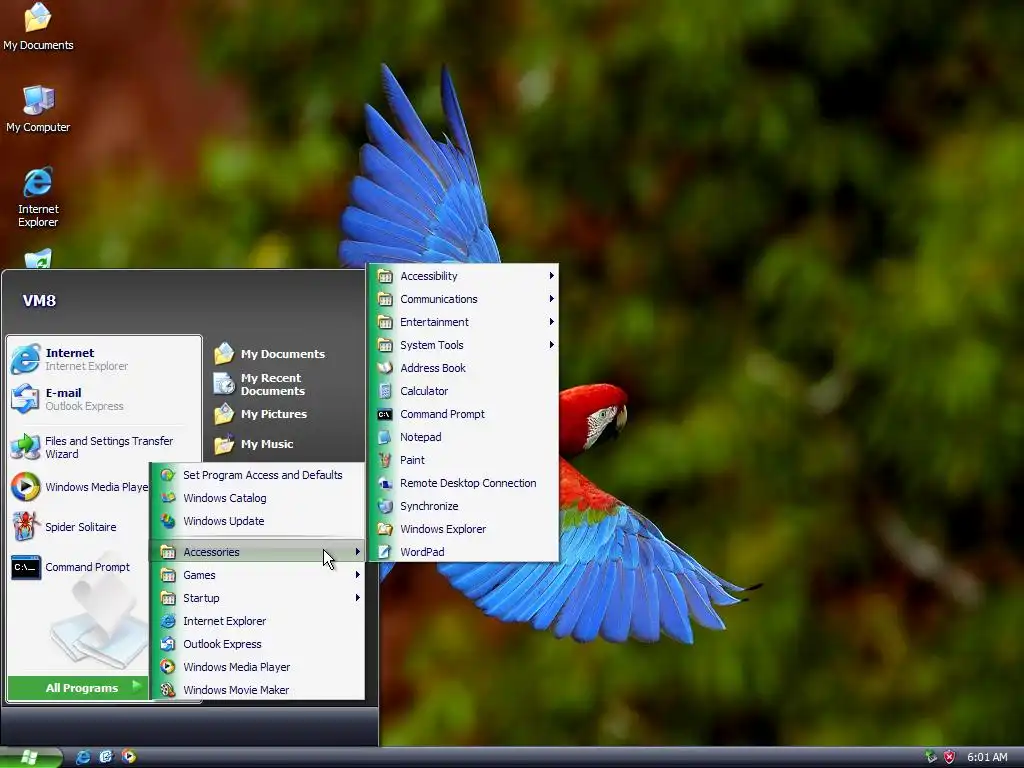This screenshot has height=768, width=1024.
Task: Expand the System Tools submenu arrow
Action: 551,345
